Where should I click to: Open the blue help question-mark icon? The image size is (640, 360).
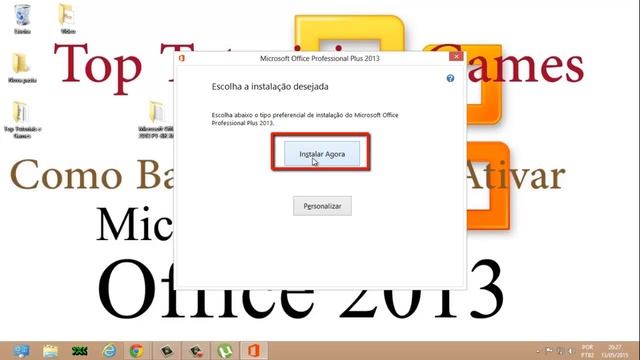pyautogui.click(x=450, y=78)
